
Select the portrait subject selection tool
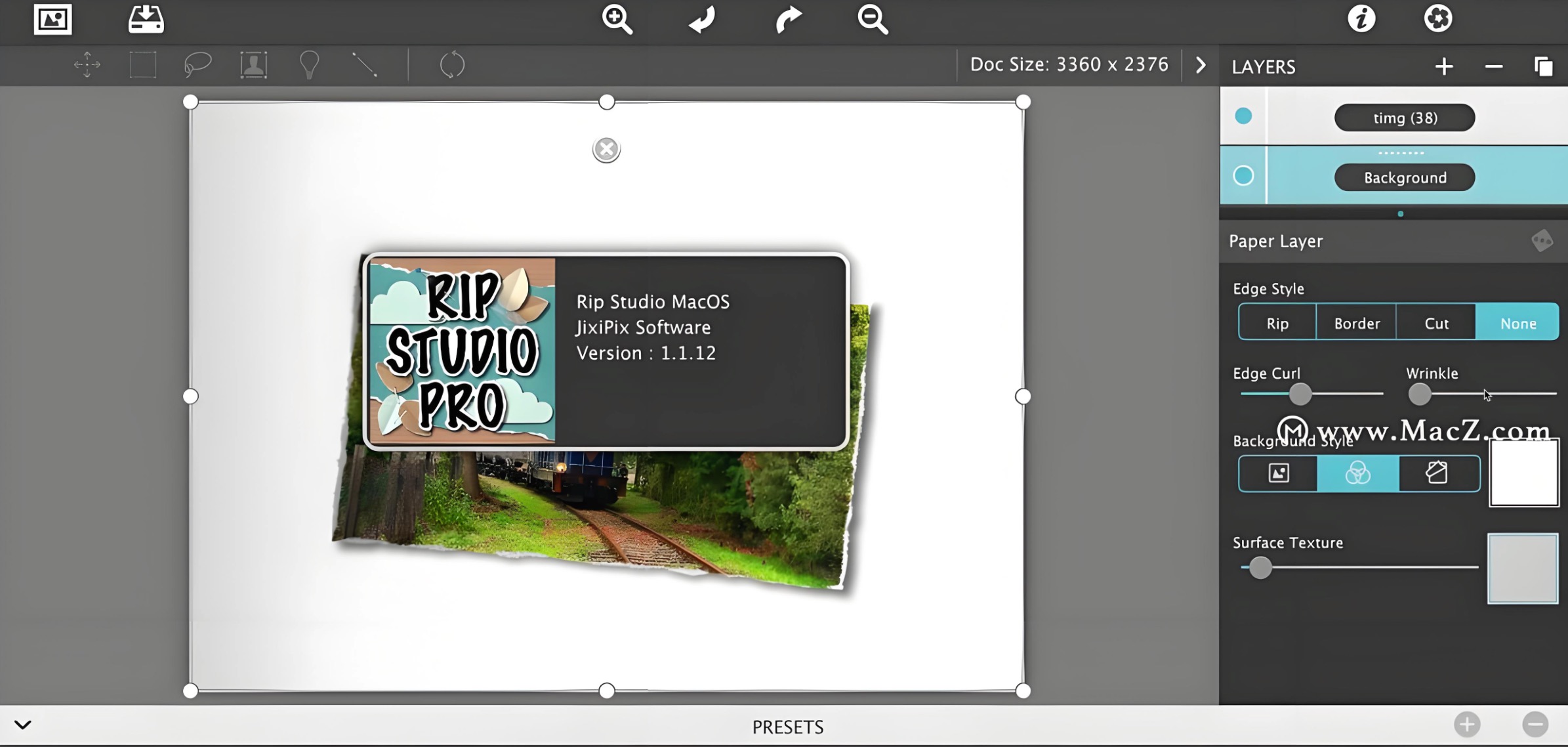pyautogui.click(x=253, y=65)
